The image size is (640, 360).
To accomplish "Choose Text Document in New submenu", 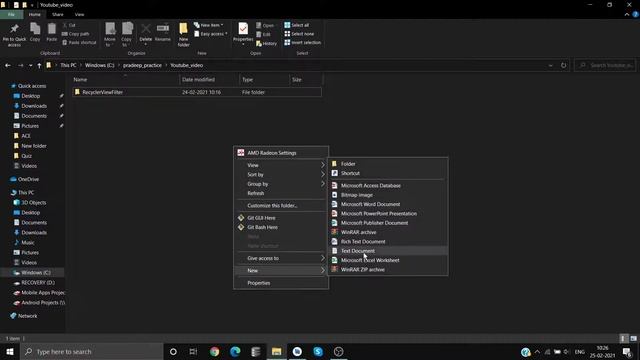I will 388,251.
